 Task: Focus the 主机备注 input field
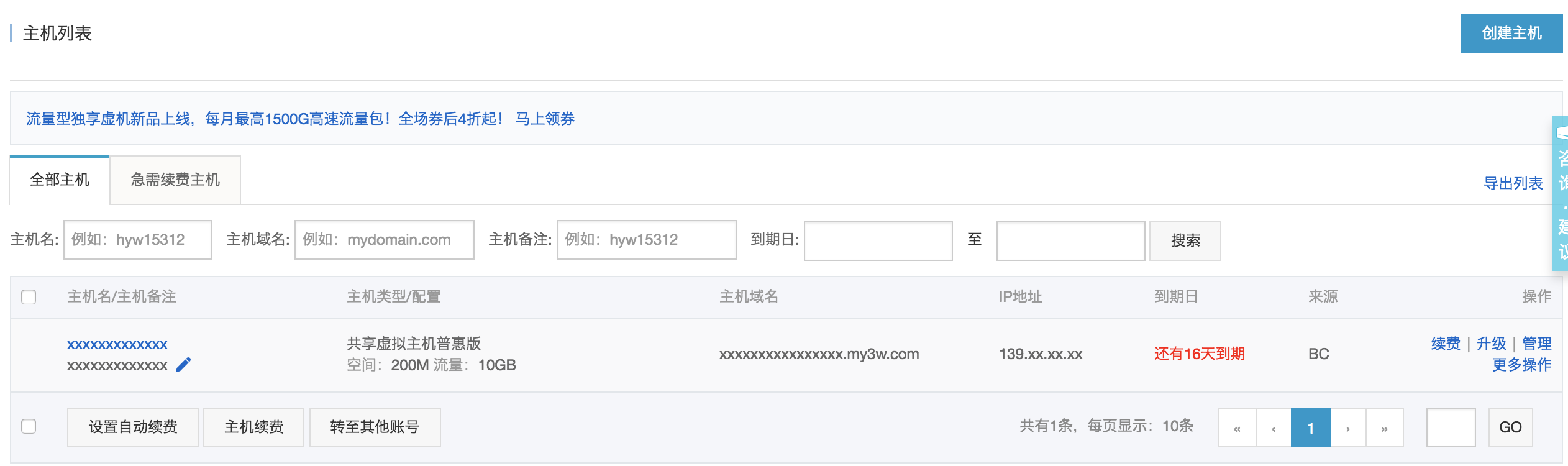click(x=647, y=240)
